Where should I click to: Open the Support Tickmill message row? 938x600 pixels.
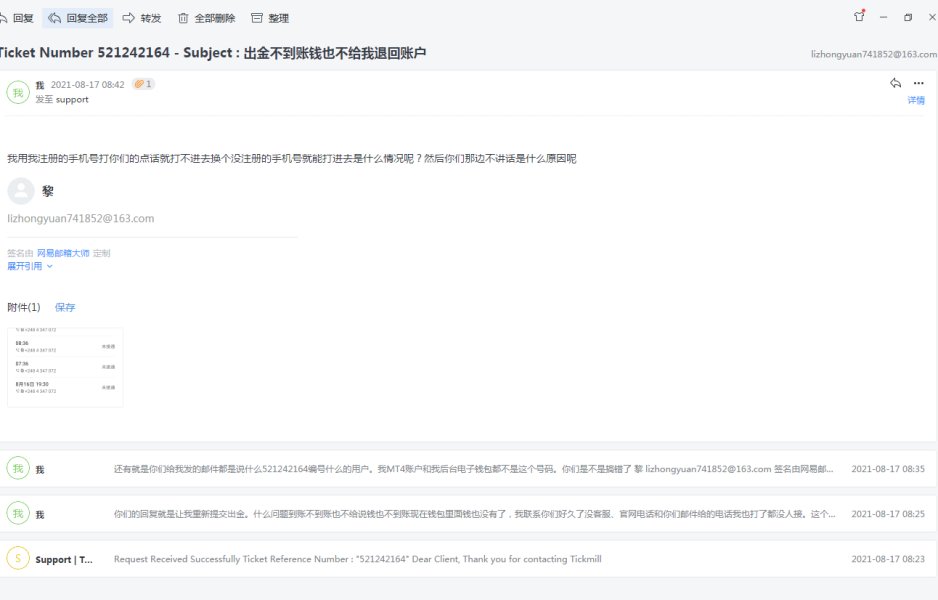[x=468, y=559]
